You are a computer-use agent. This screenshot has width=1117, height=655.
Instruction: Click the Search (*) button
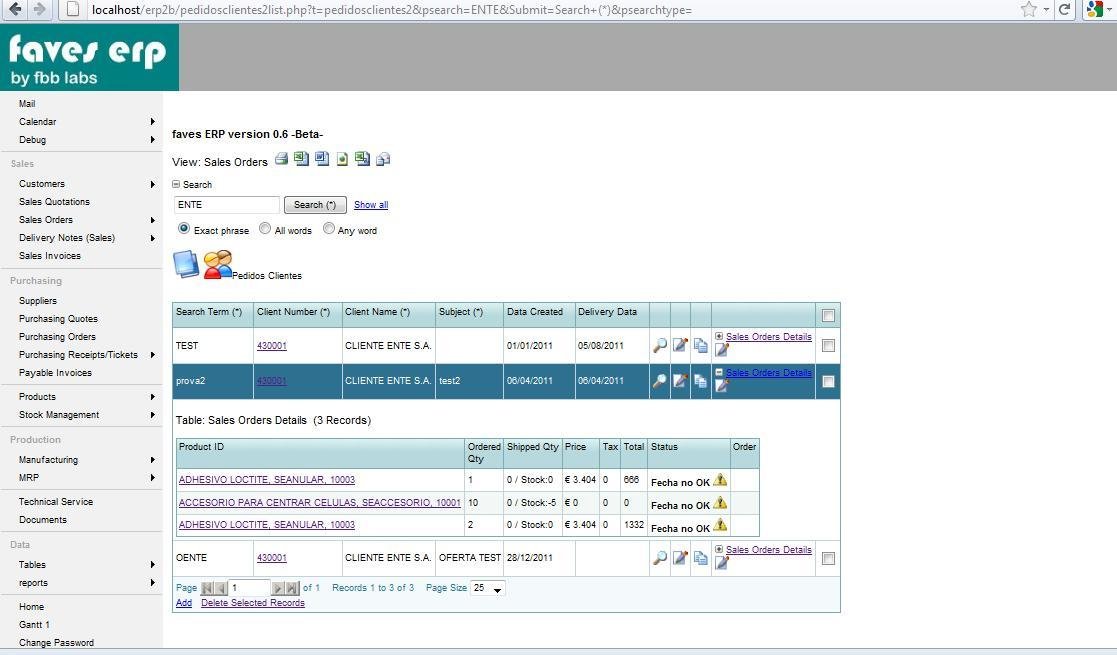click(x=314, y=204)
